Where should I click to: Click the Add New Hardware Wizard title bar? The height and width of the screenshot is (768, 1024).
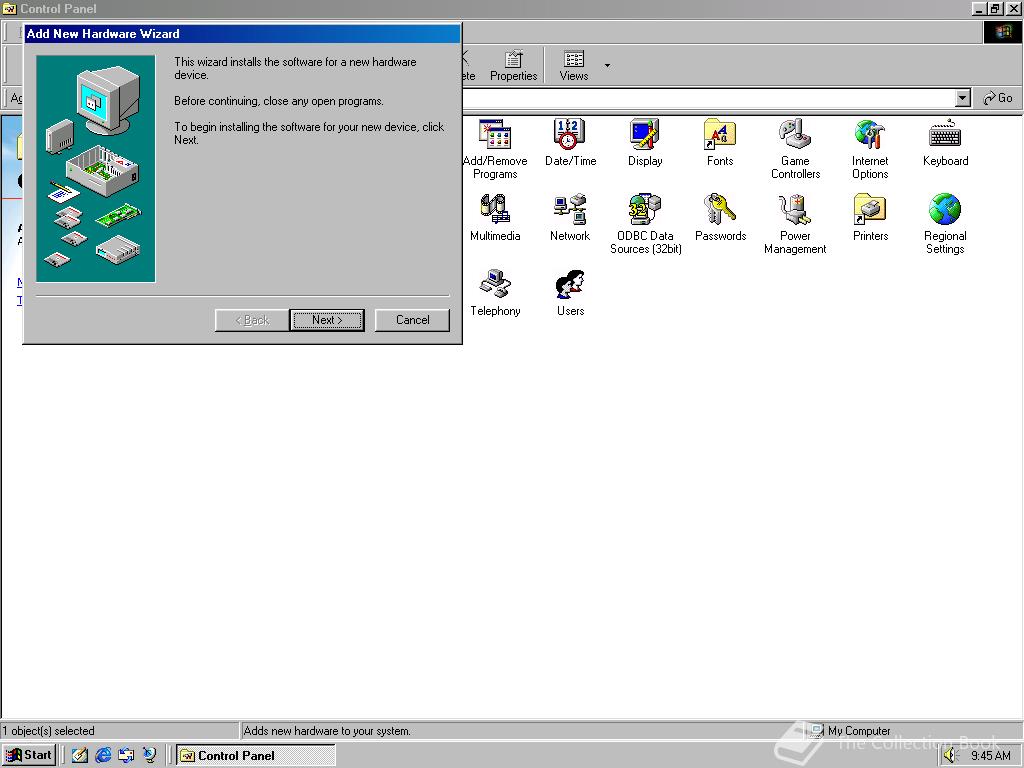tap(242, 34)
